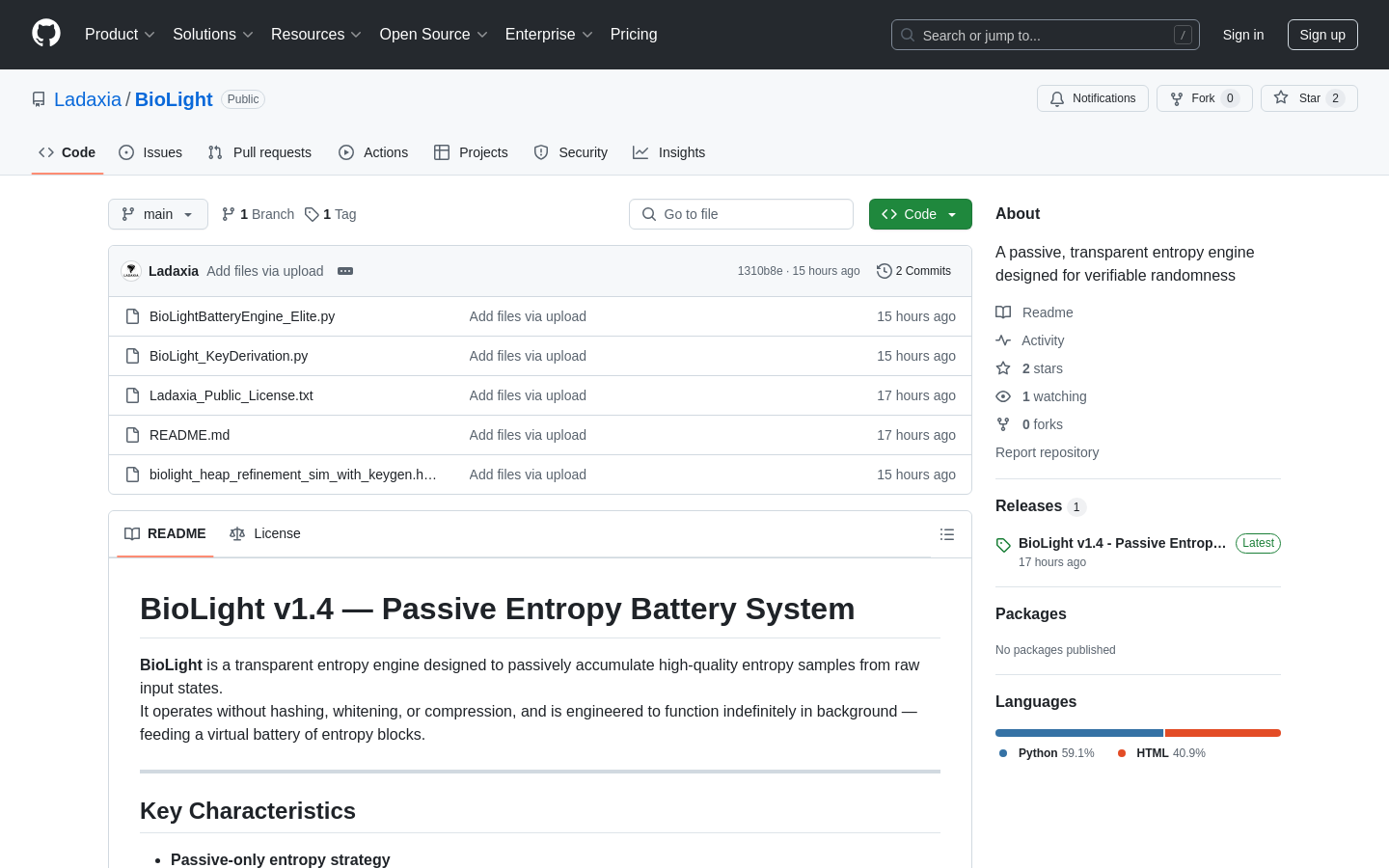This screenshot has height=868, width=1389.
Task: Open the green Code dropdown button
Action: [920, 214]
